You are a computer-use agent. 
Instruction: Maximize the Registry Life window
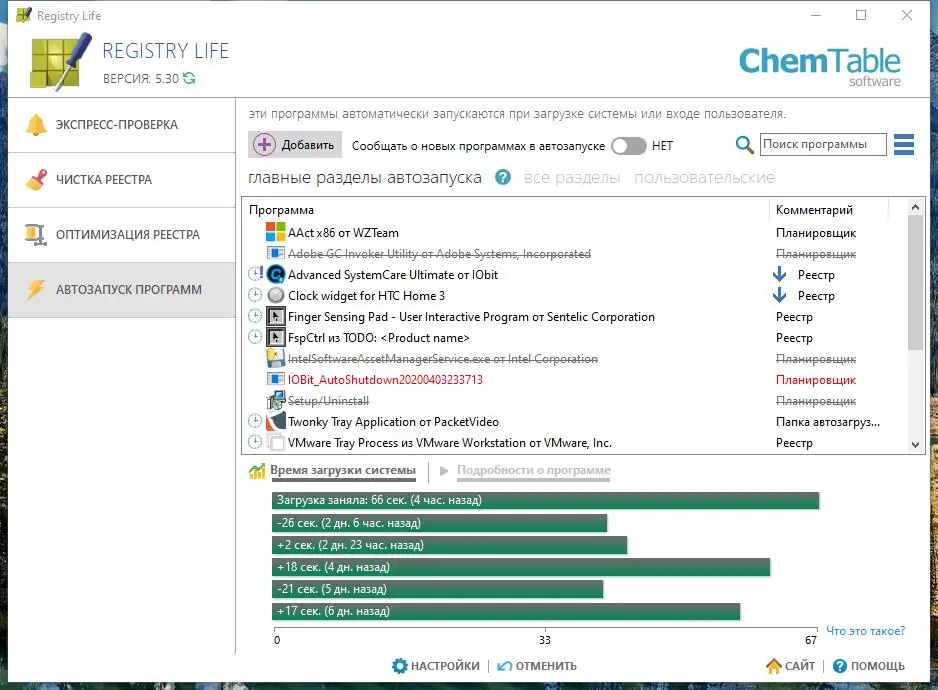click(861, 16)
